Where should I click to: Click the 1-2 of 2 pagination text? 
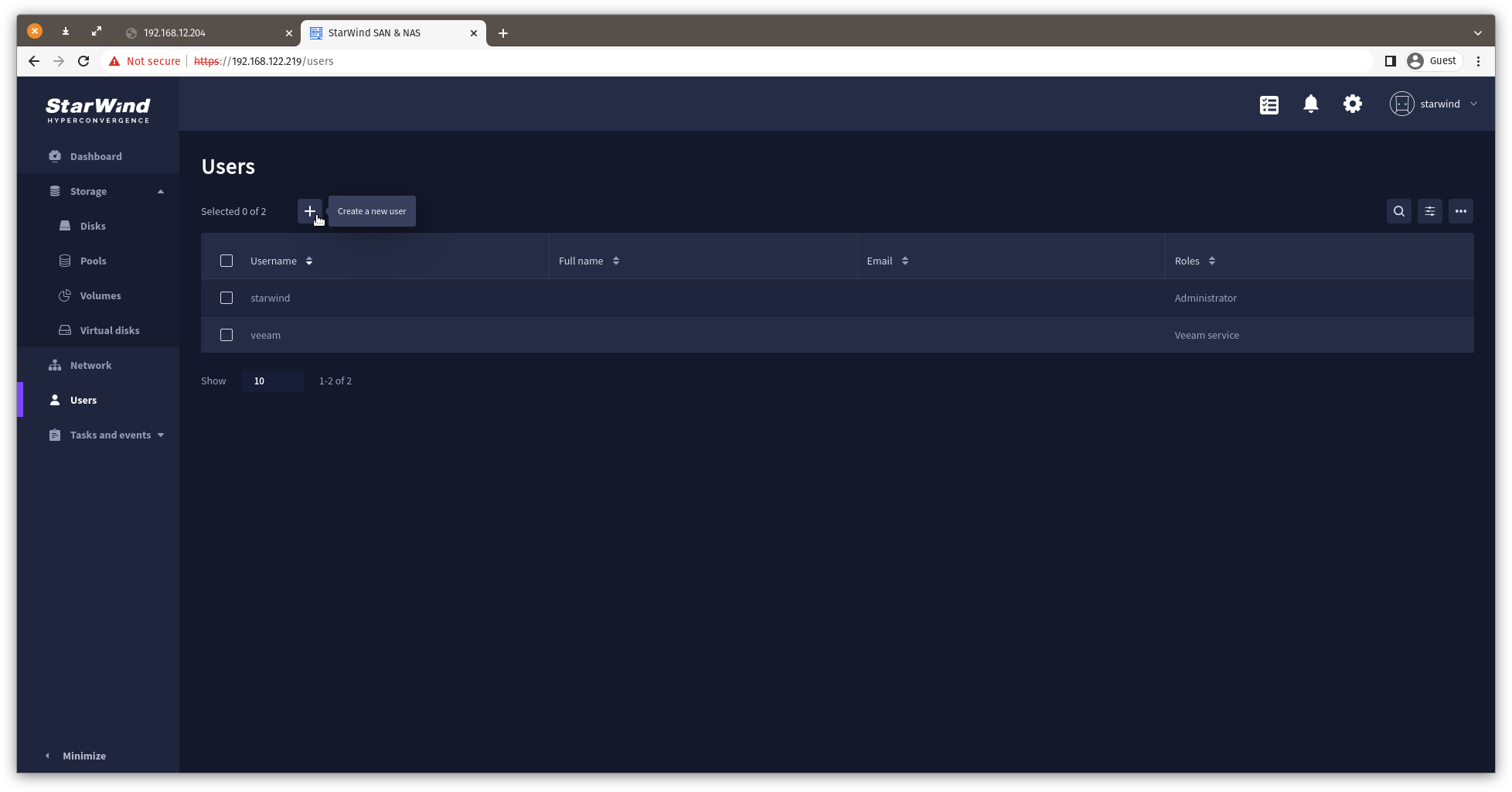(335, 381)
